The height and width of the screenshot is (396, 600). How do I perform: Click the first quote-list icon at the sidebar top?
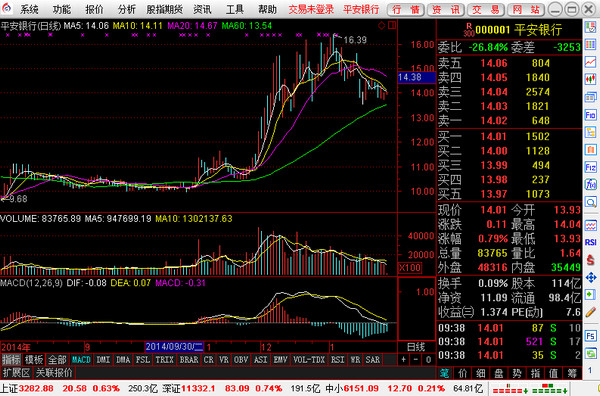tap(590, 27)
